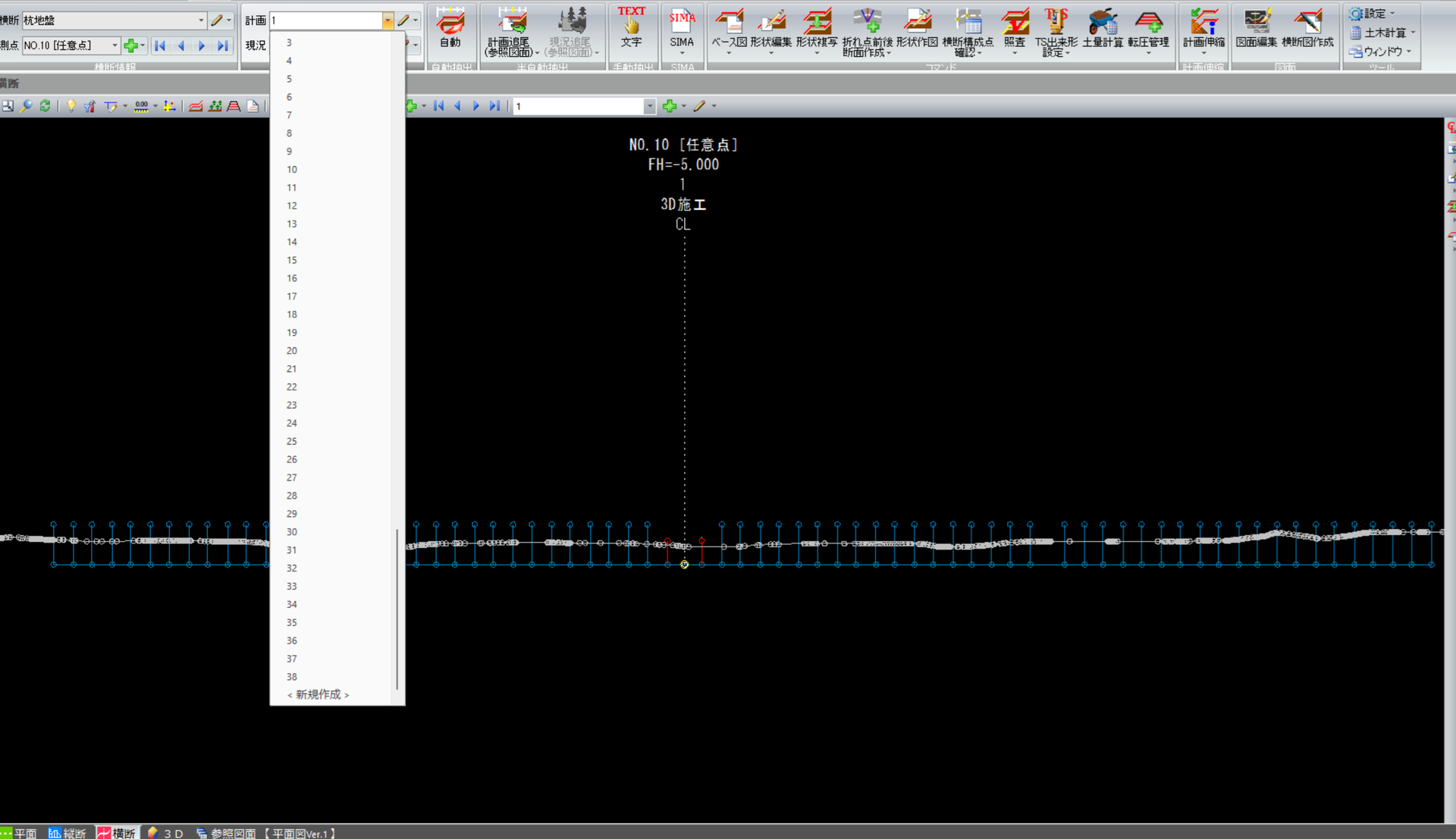The image size is (1456, 839).
Task: Expand the ウィンドウ window menu
Action: (1381, 52)
